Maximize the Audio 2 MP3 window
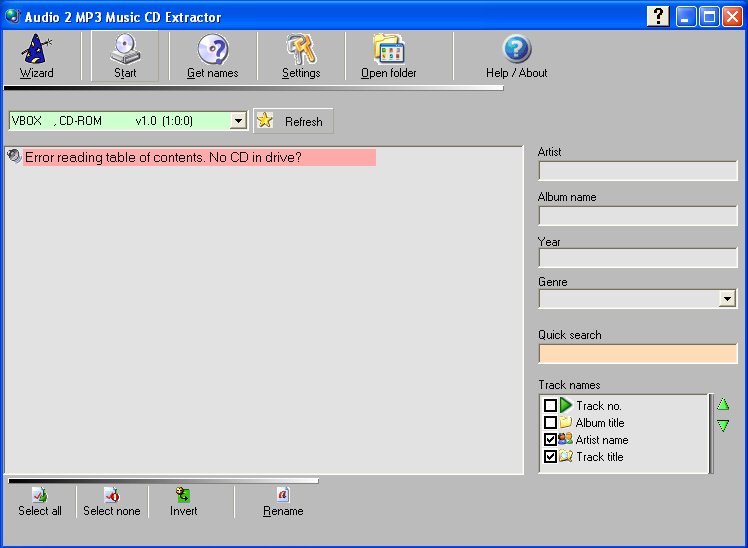This screenshot has width=748, height=548. 709,17
